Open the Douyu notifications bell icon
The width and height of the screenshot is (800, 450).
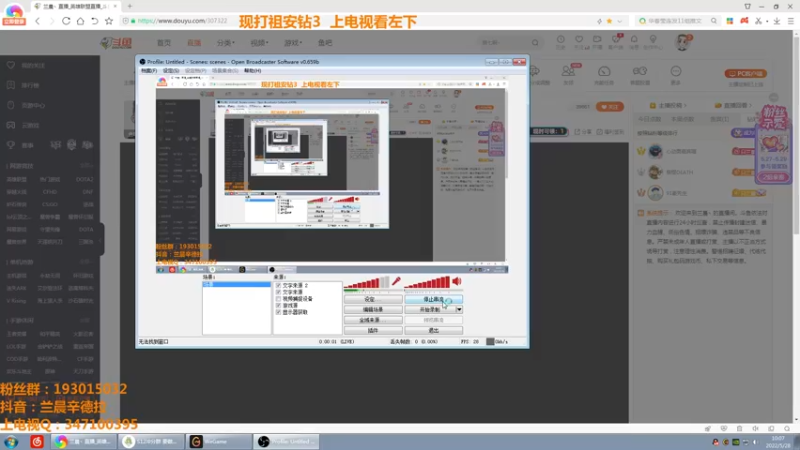click(x=634, y=40)
